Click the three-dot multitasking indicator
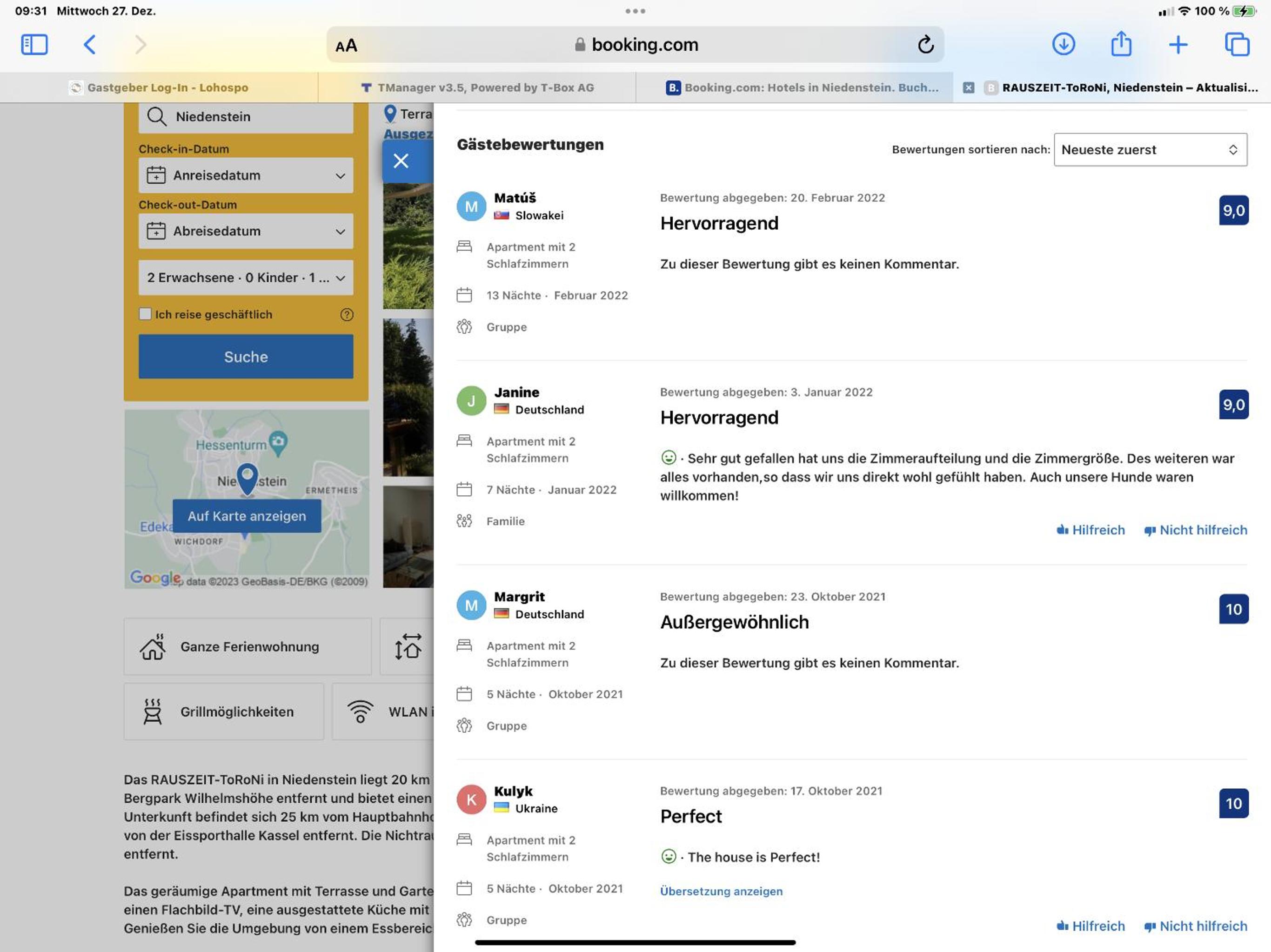Viewport: 1271px width, 952px height. tap(635, 11)
